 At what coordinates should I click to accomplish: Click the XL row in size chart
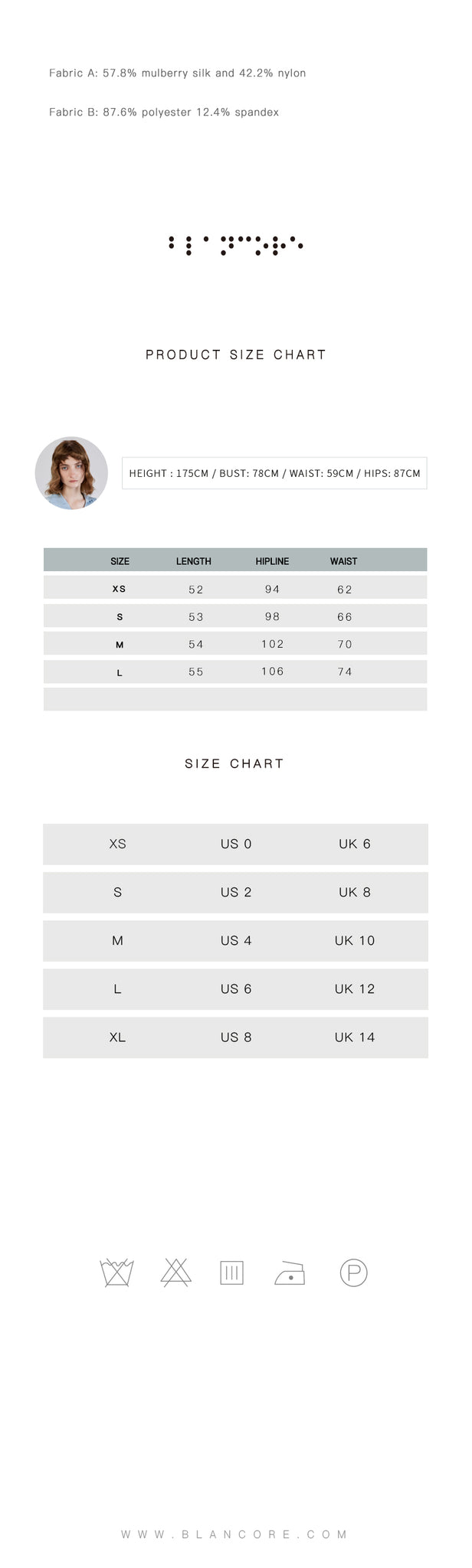pyautogui.click(x=235, y=1037)
